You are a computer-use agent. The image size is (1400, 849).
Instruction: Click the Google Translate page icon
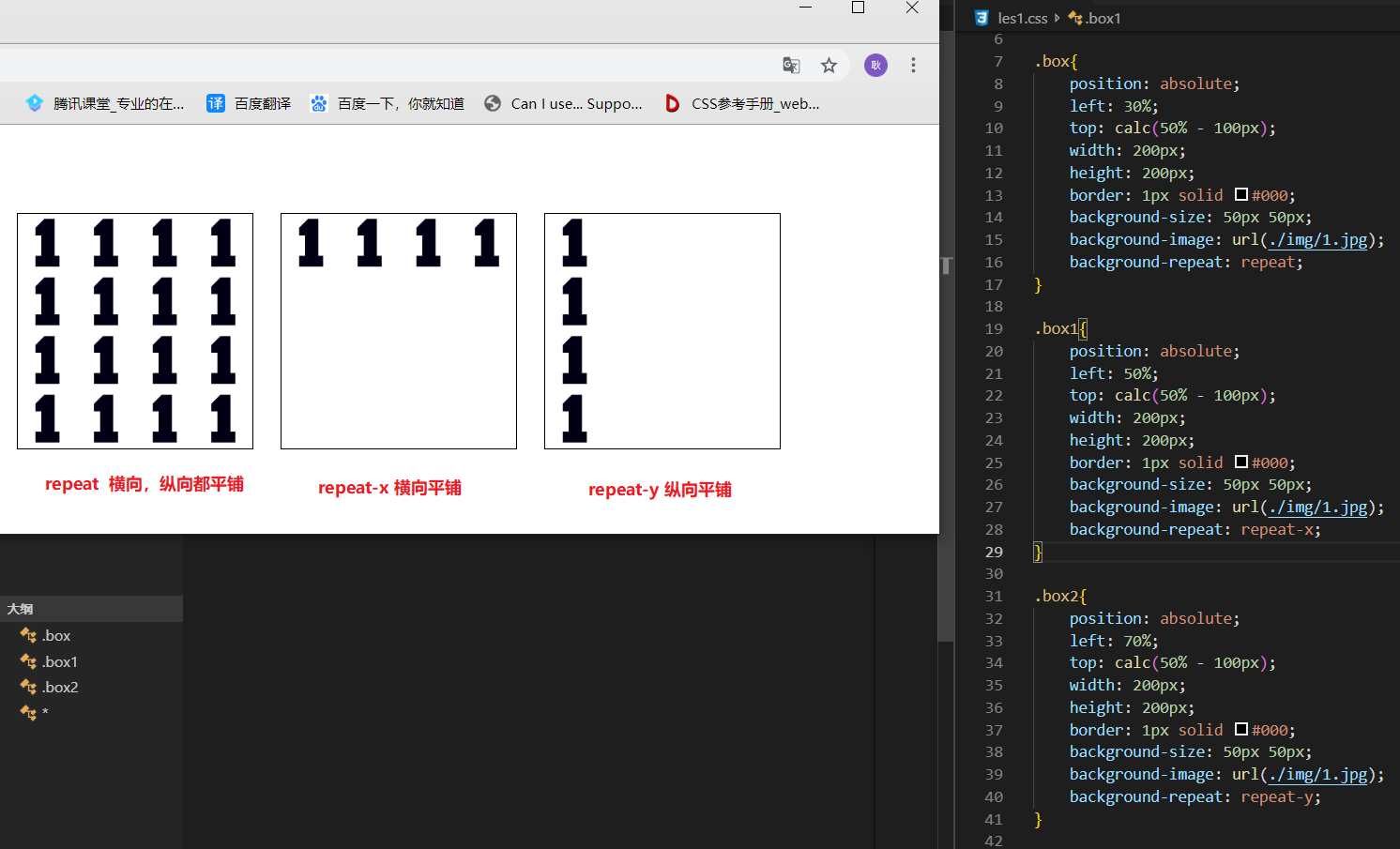pyautogui.click(x=791, y=65)
